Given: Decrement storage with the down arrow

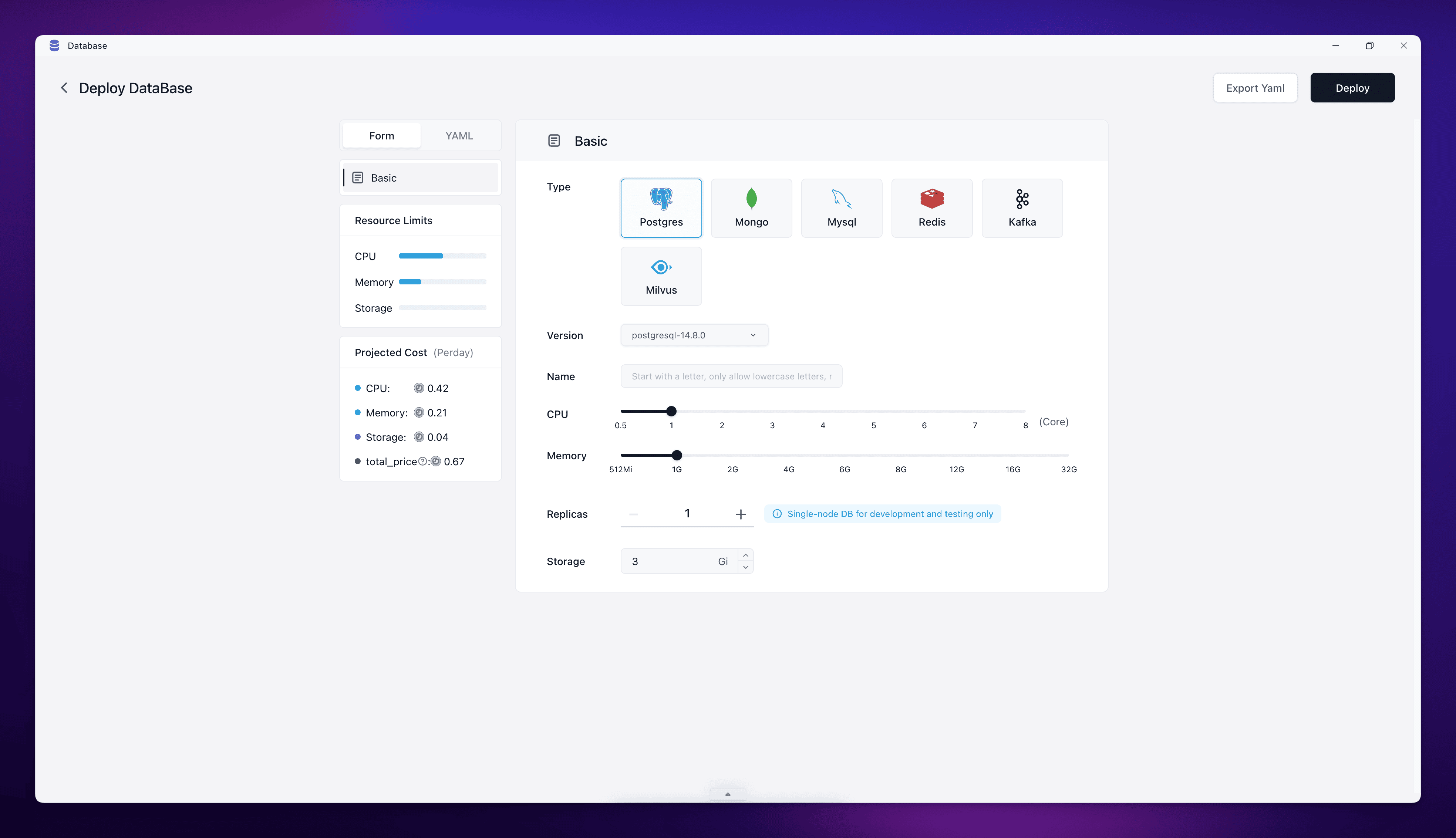Looking at the screenshot, I should [745, 568].
